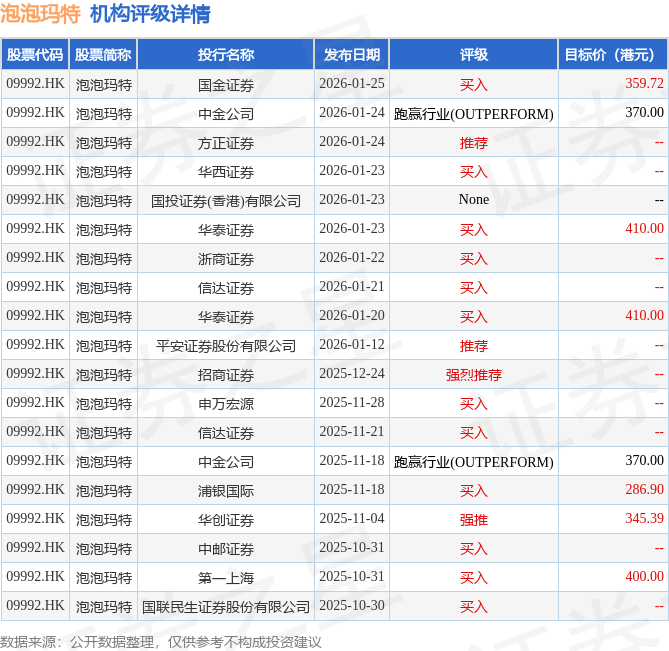Screen dimensions: 669x651
Task: Select 平安证券股份有限公司 cell
Action: (226, 346)
